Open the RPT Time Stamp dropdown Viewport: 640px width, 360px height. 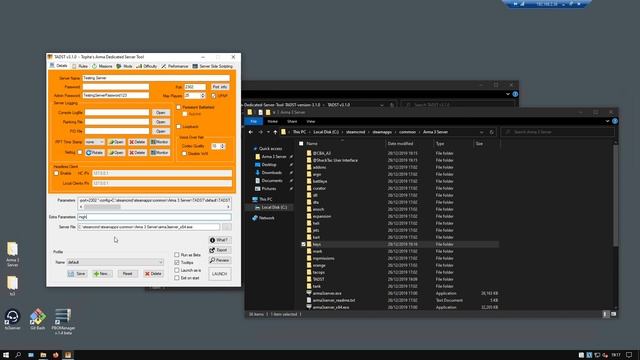click(95, 142)
